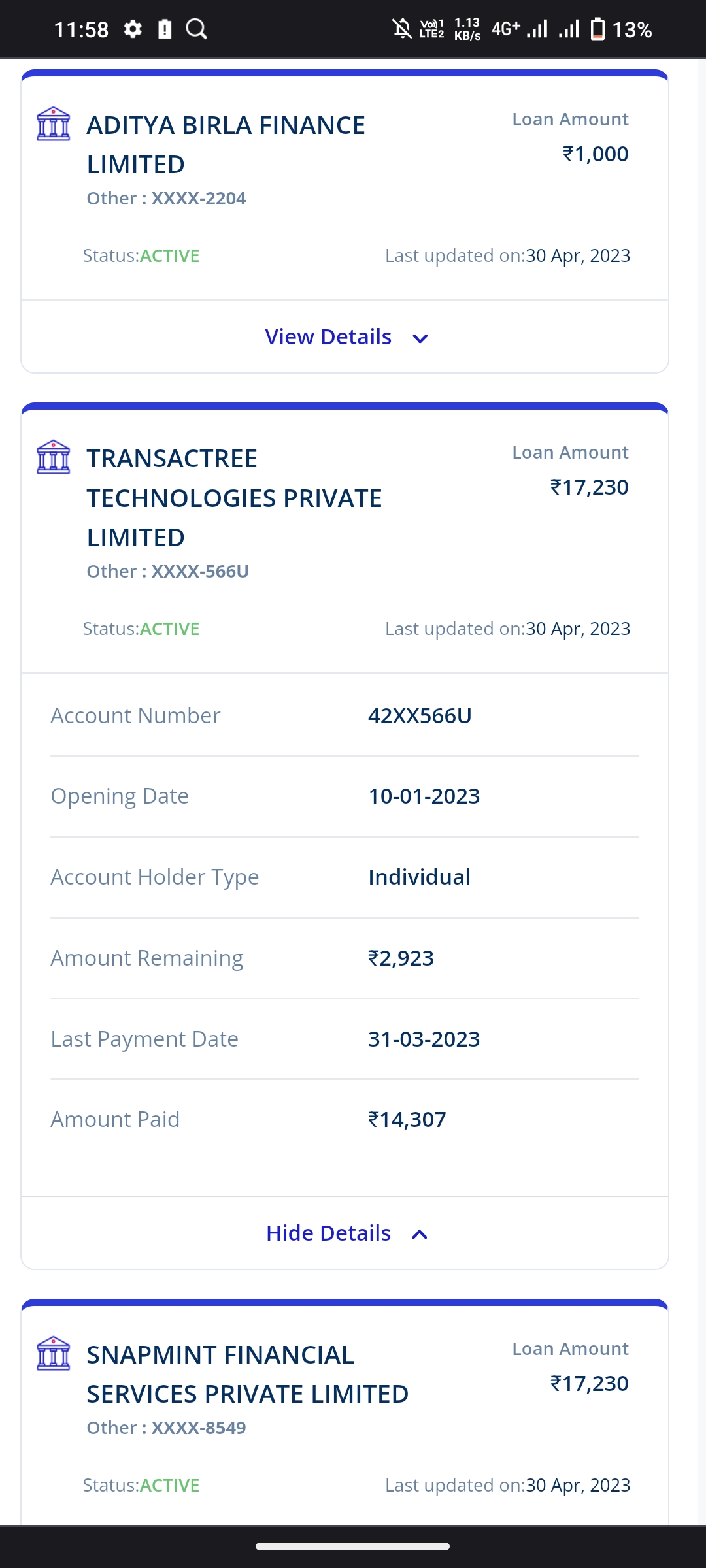706x1568 pixels.
Task: Tap the Transactree Technologies Private Limited title
Action: tap(234, 498)
